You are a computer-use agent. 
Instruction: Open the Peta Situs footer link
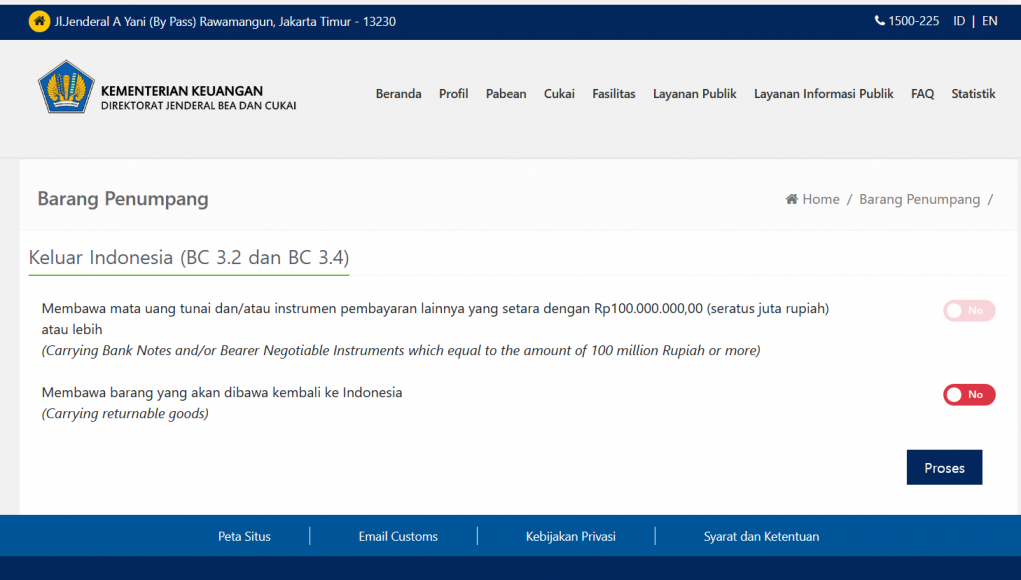pyautogui.click(x=244, y=537)
